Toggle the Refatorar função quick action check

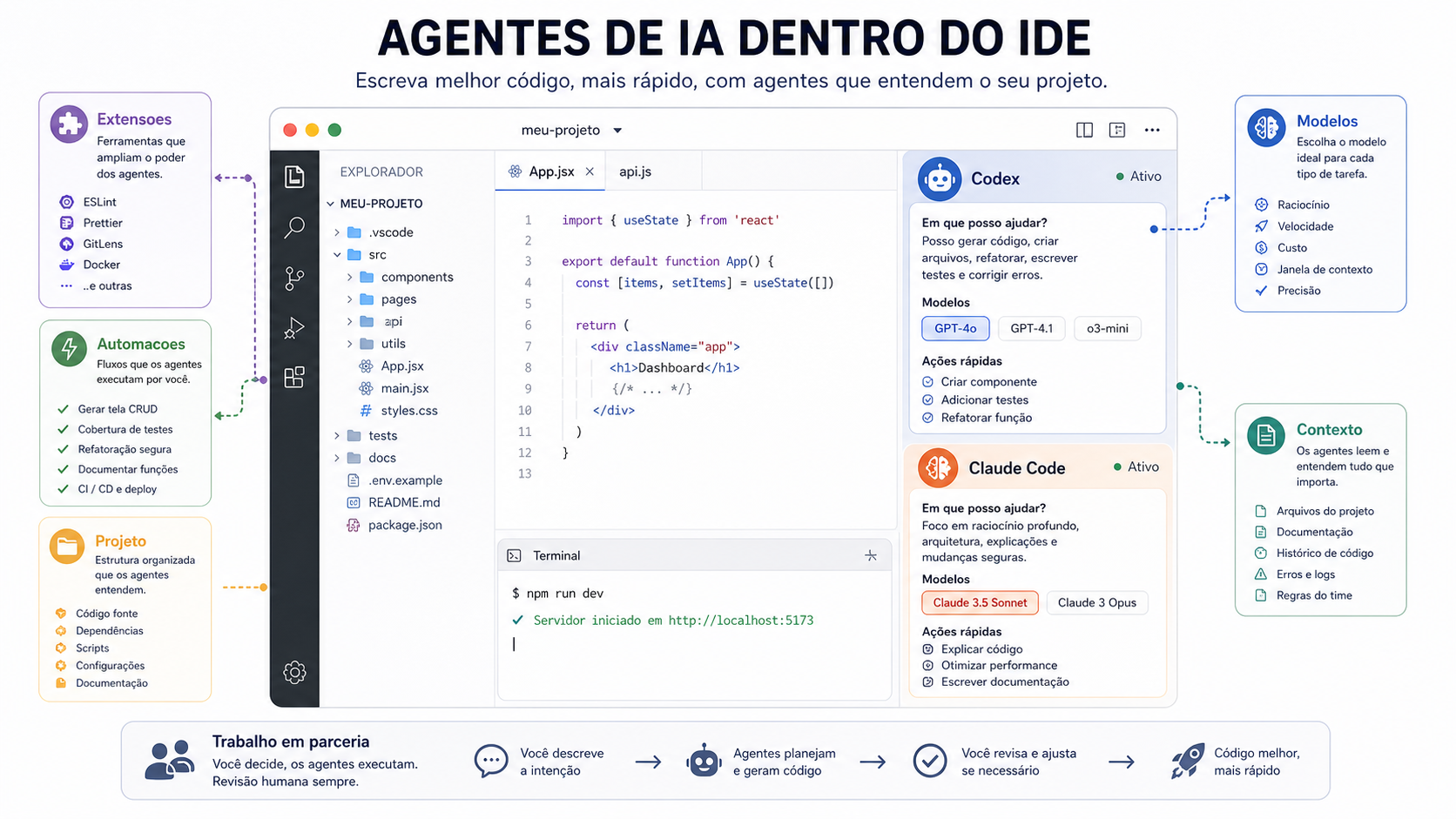coord(927,418)
